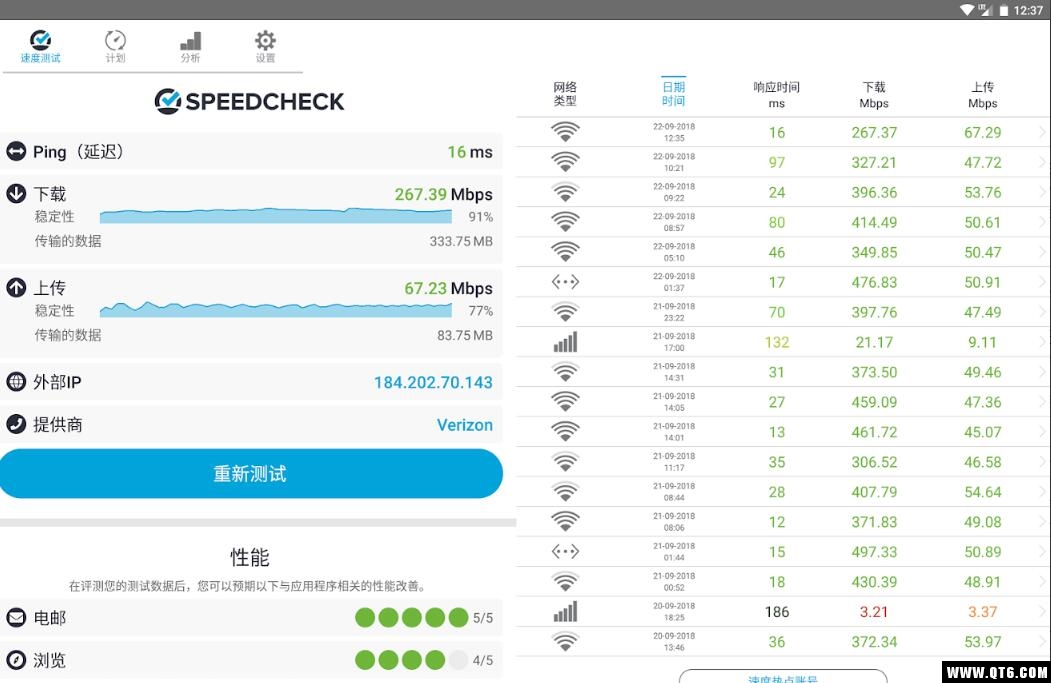The height and width of the screenshot is (683, 1051).
Task: Expand details chevron for 267.37 Mbps row
Action: pos(1042,132)
